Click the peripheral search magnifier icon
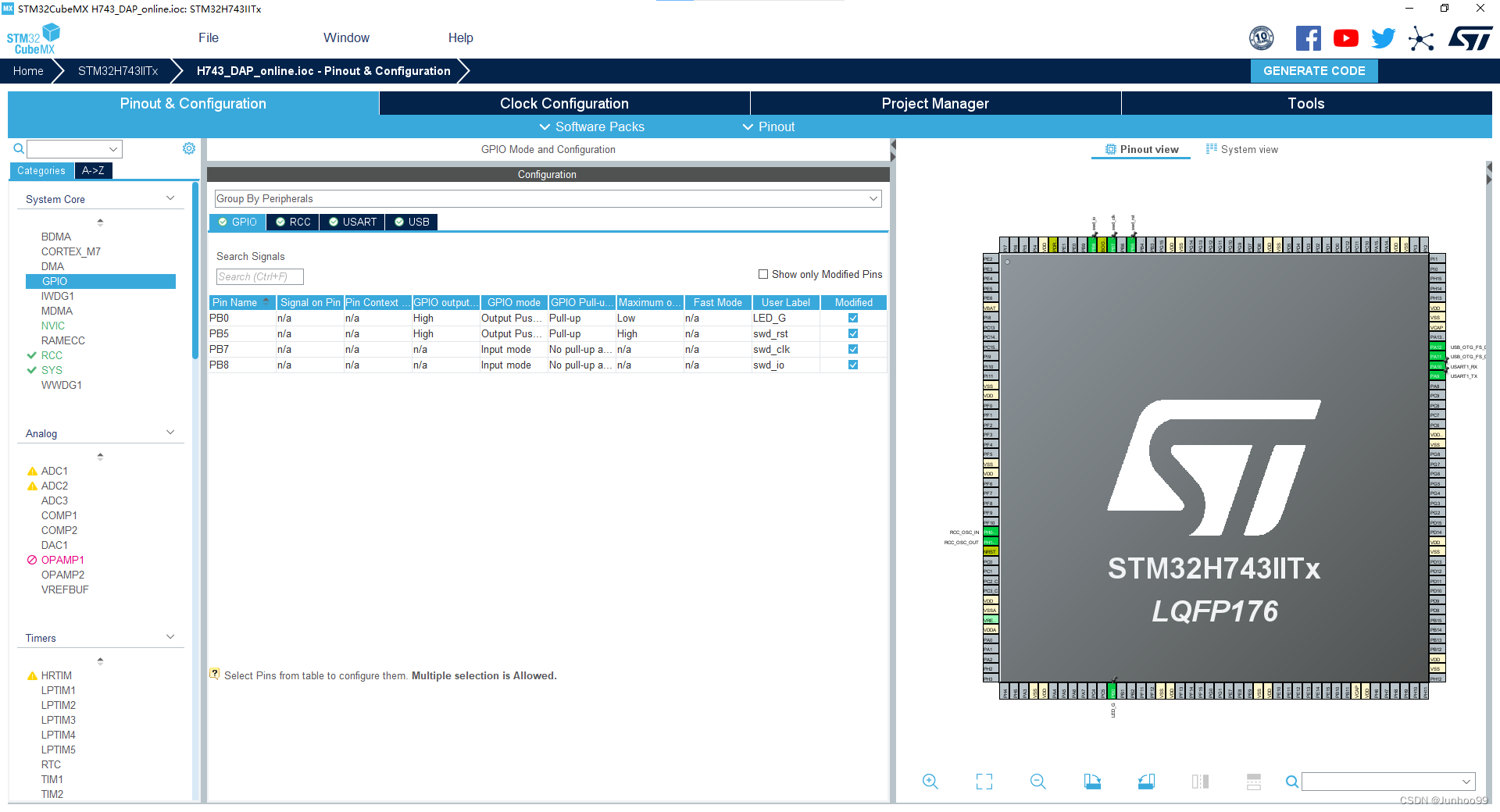The width and height of the screenshot is (1500, 812). point(18,148)
